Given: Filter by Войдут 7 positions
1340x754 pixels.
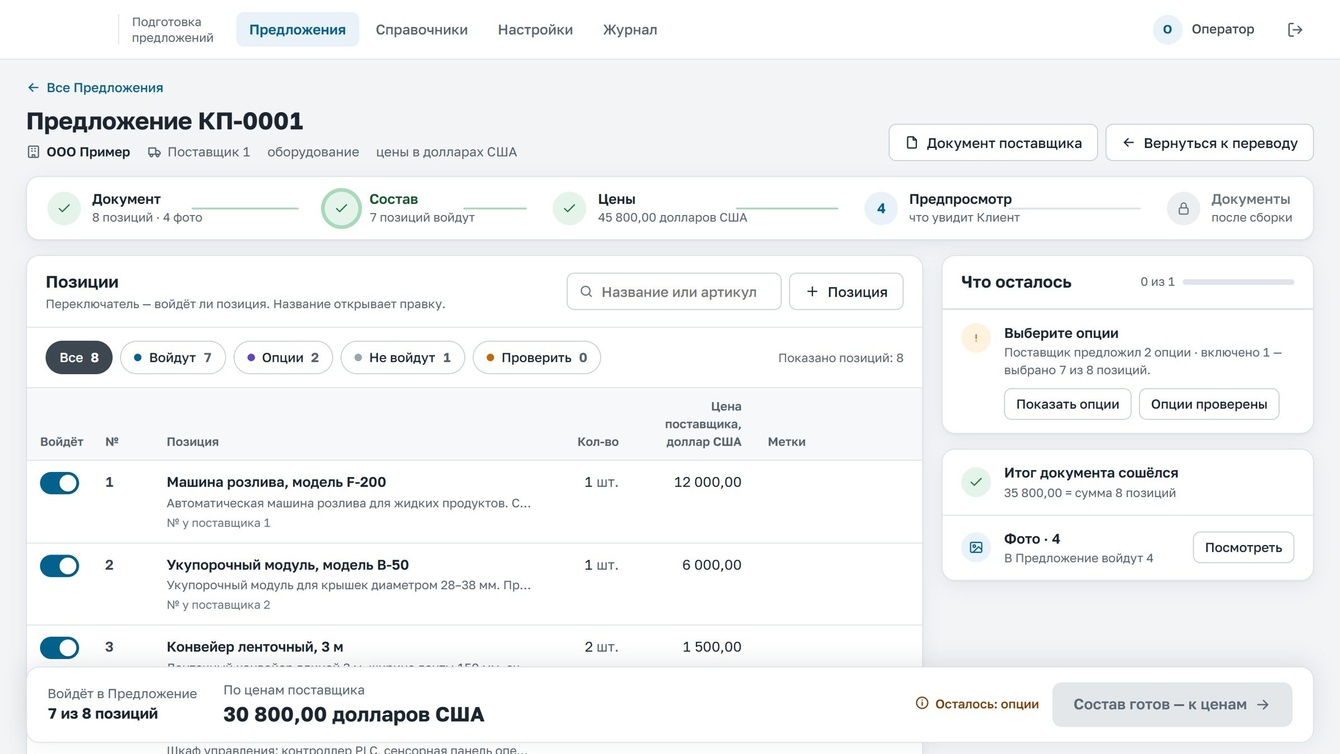Looking at the screenshot, I should (x=173, y=358).
